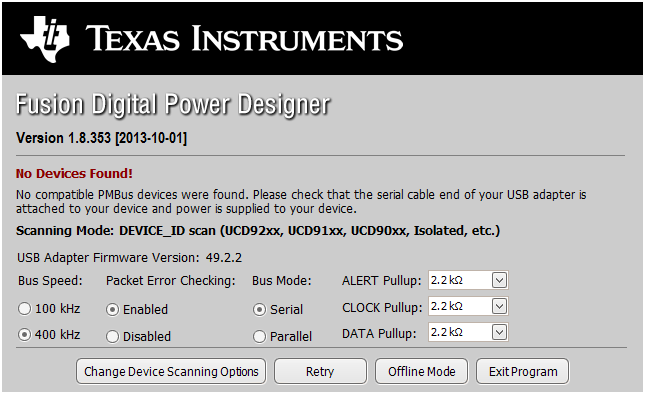Enable Packet Error Checking
The image size is (645, 395).
pyautogui.click(x=113, y=309)
